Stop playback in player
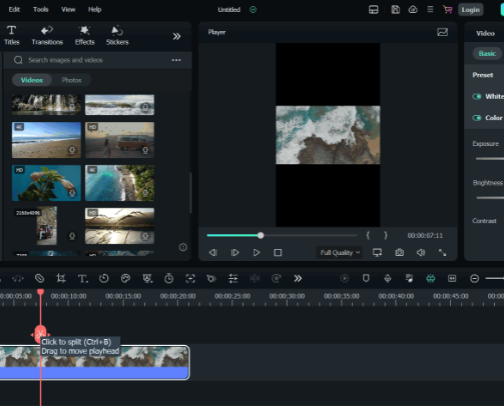The image size is (504, 406). coord(278,253)
